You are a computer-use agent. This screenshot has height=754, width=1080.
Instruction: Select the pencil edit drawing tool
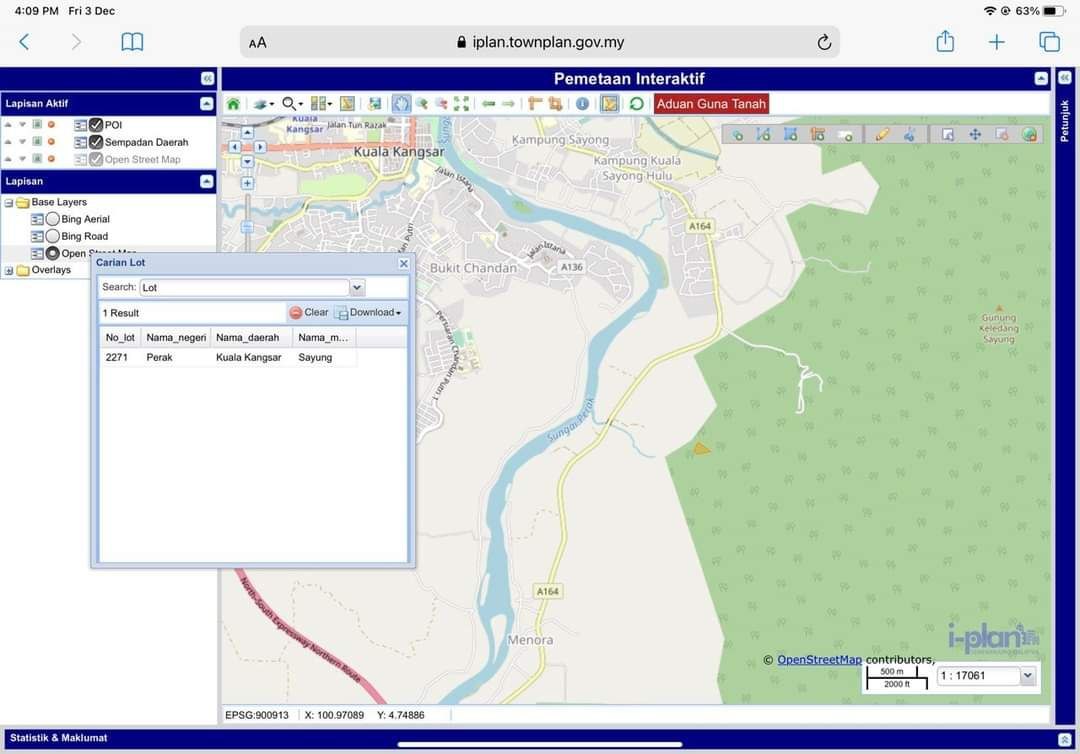click(882, 134)
